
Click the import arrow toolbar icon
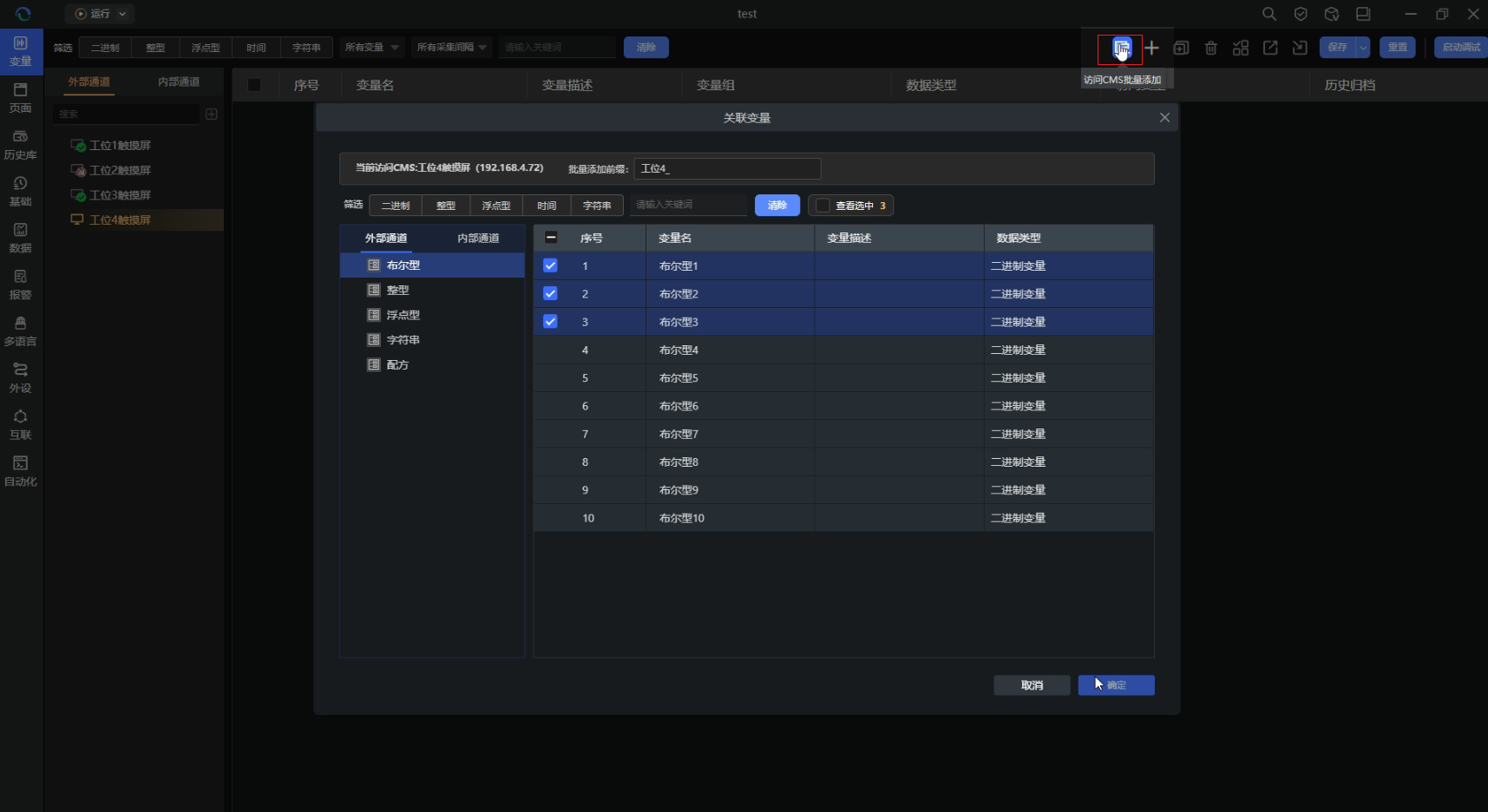coord(1300,48)
